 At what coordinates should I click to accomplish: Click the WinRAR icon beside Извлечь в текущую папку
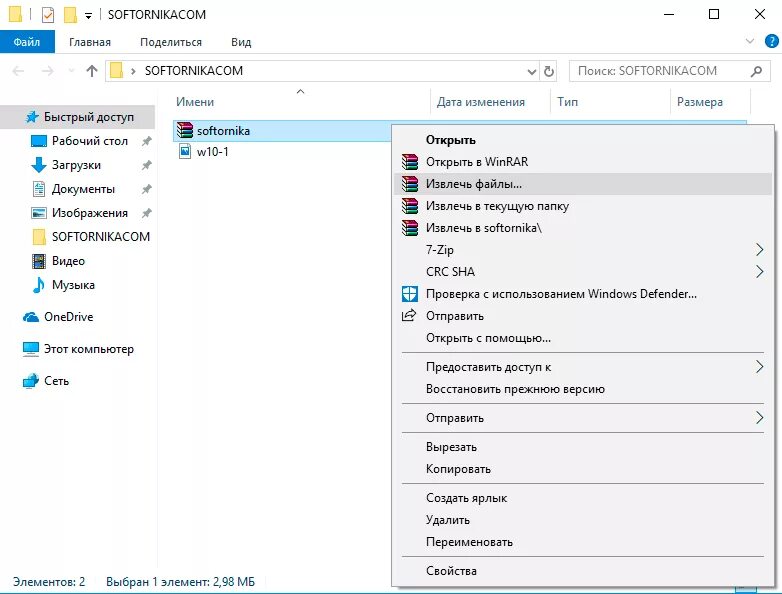coord(410,206)
